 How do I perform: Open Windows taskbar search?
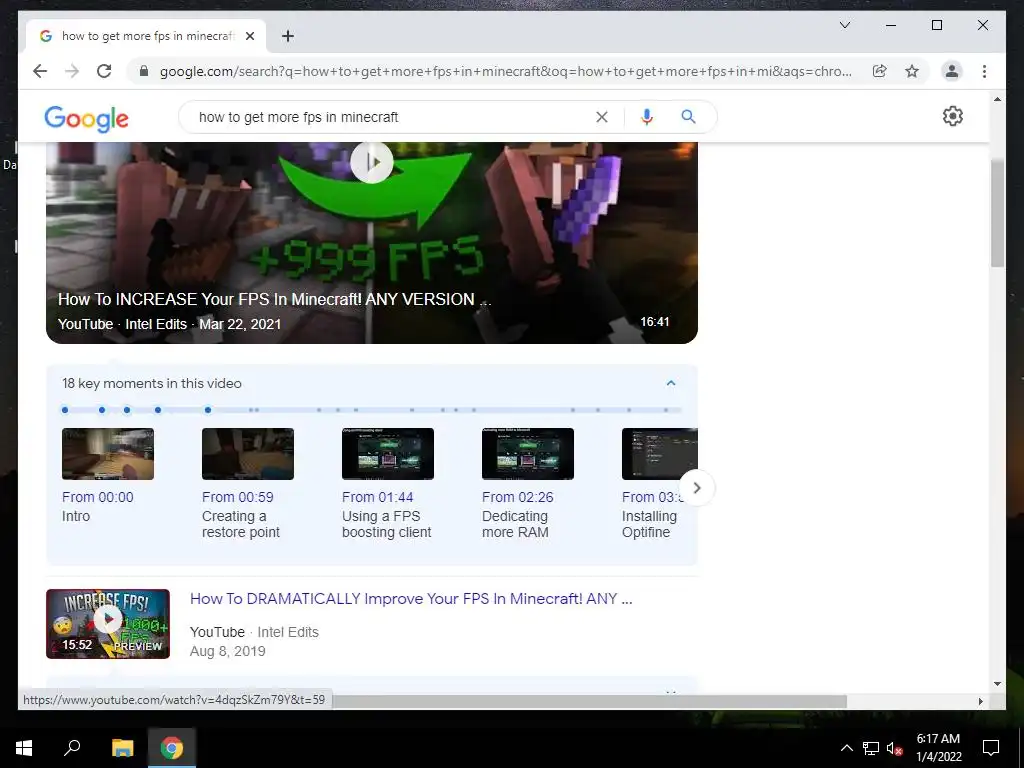(x=72, y=747)
